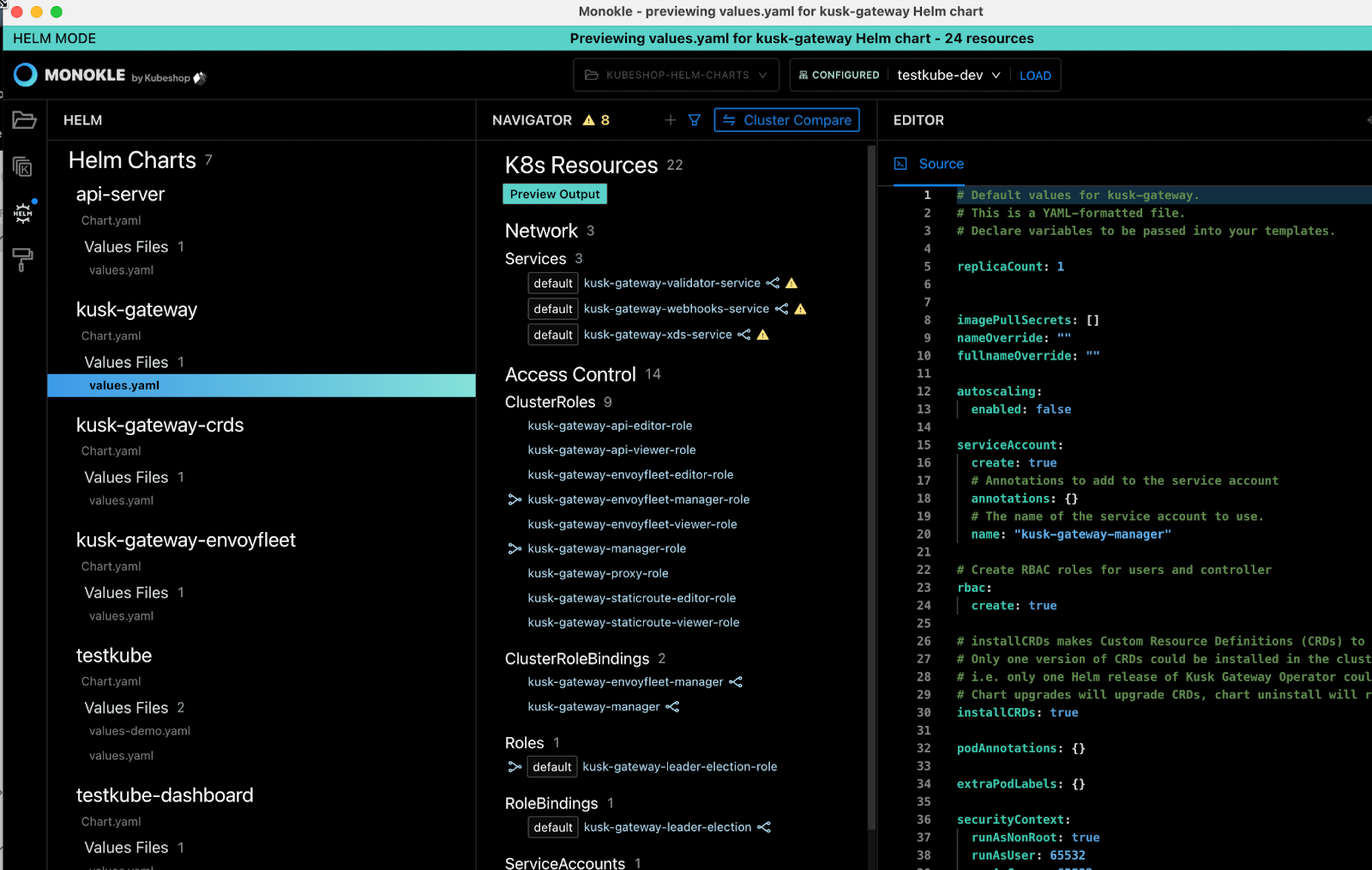Click incoming links icon of kusk-gateway-envoyfleet-manager-role
This screenshot has width=1372, height=870.
514,499
